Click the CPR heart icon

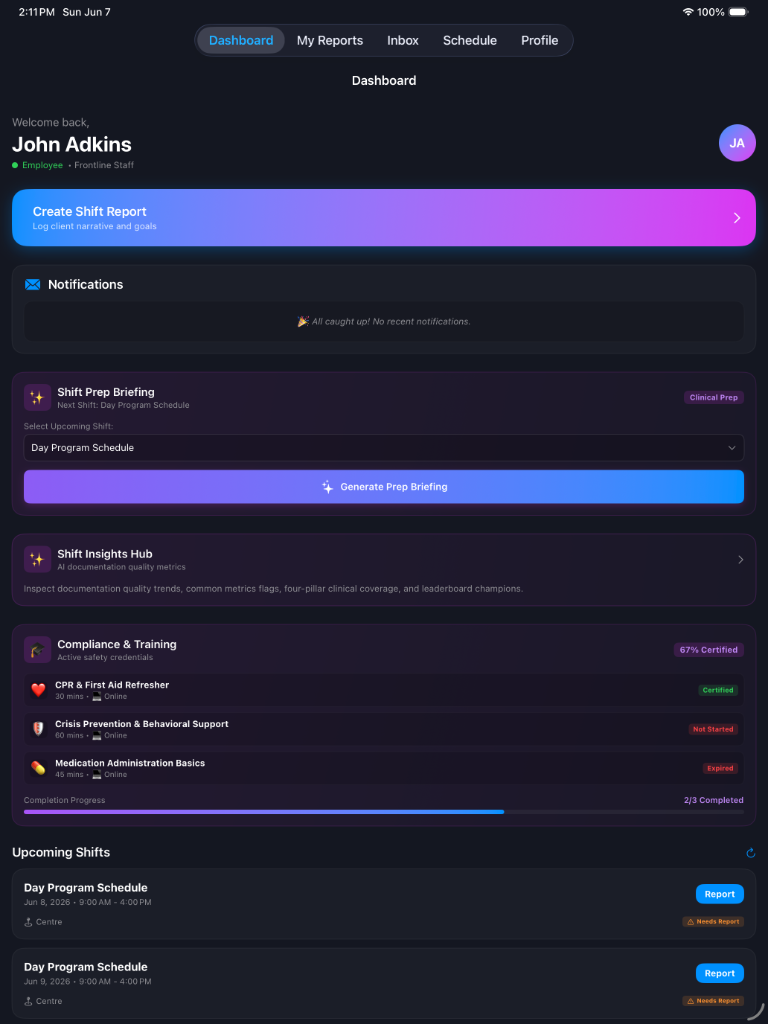pyautogui.click(x=39, y=690)
